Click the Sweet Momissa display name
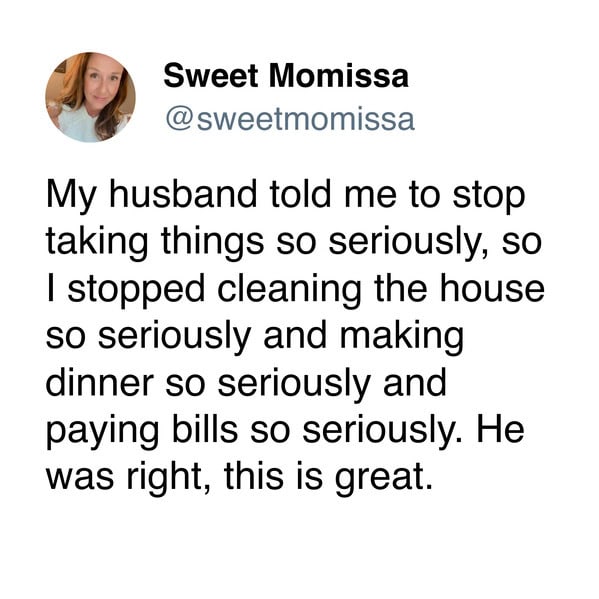The width and height of the screenshot is (599, 599). [286, 76]
